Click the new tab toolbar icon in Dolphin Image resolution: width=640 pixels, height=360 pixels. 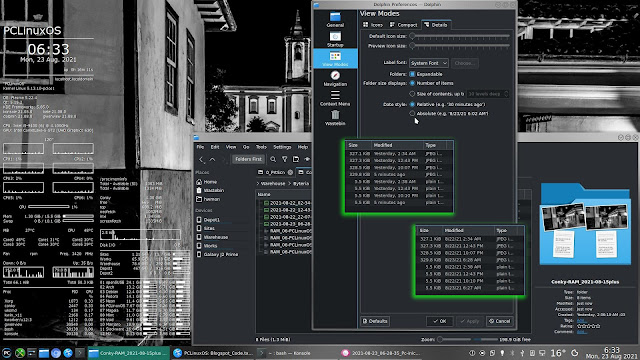[296, 159]
